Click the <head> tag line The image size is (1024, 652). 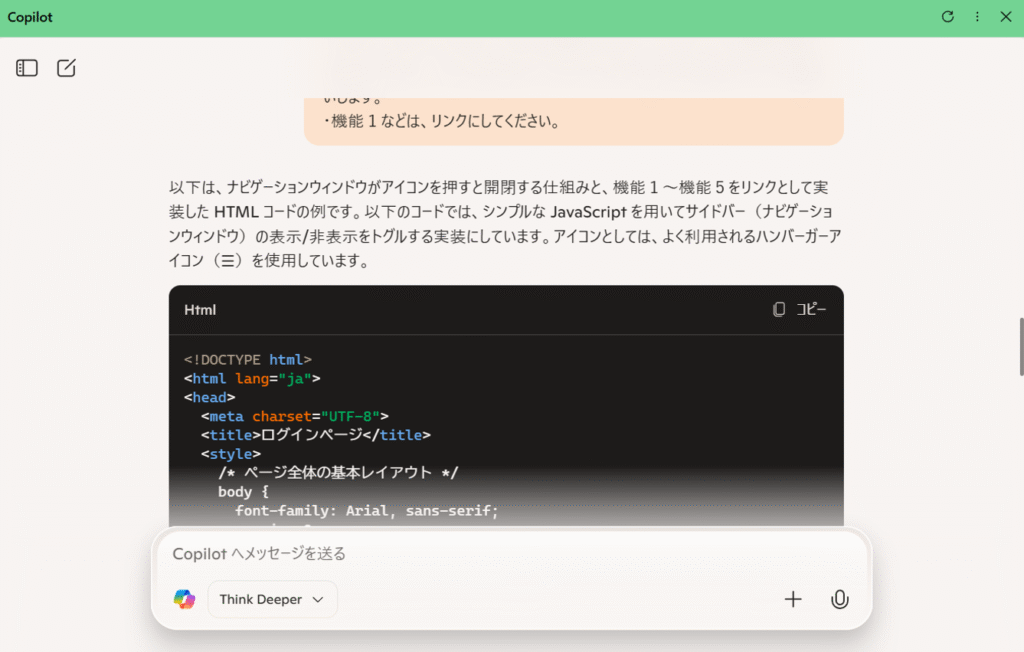pyautogui.click(x=209, y=397)
